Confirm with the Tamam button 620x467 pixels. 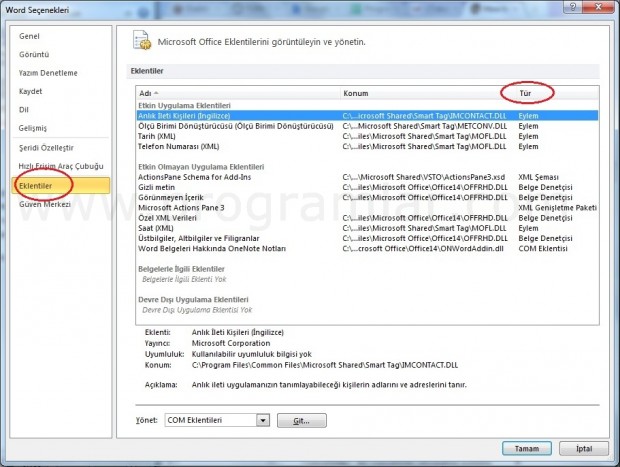(527, 449)
